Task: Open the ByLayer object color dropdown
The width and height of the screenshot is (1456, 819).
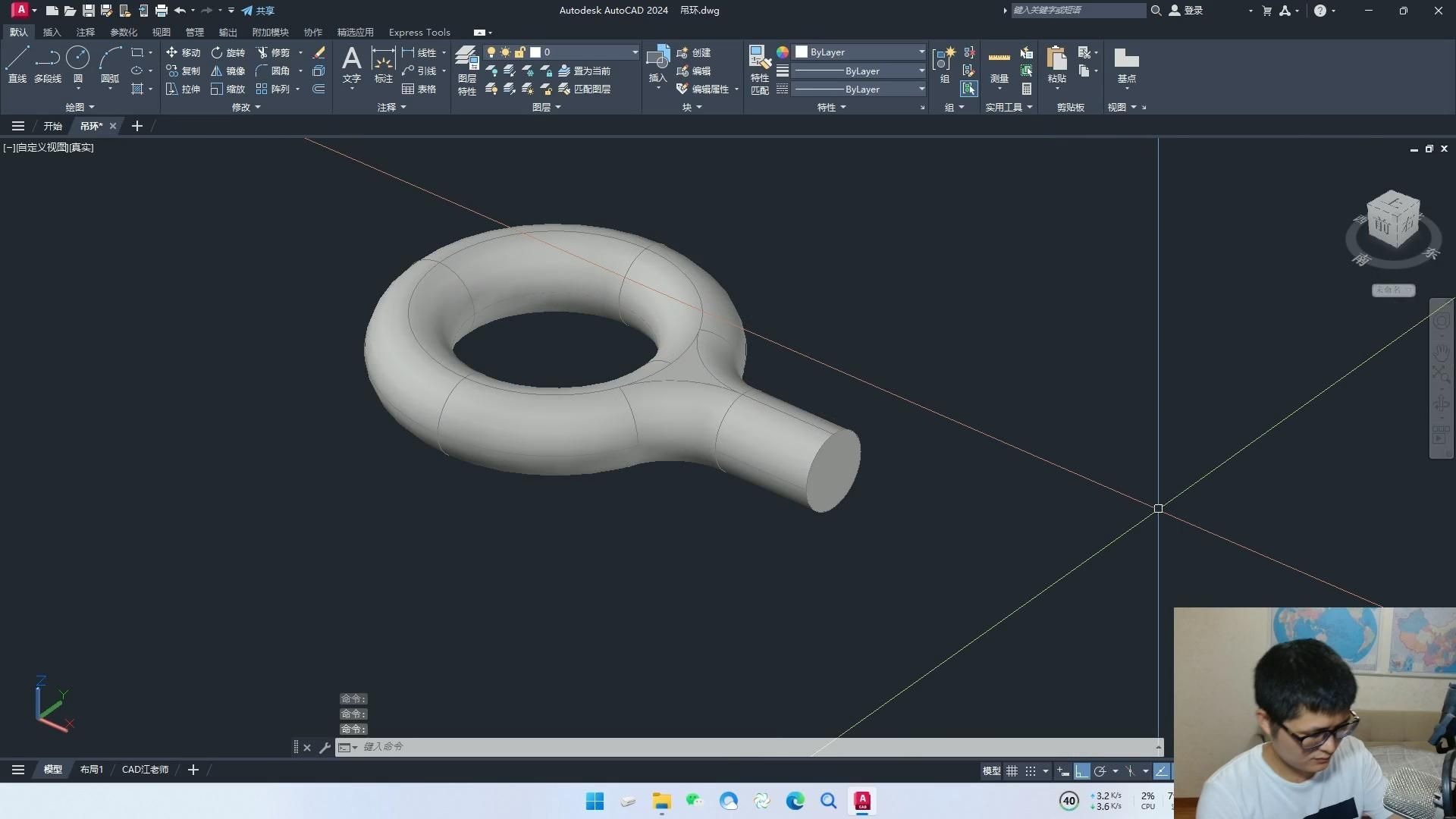Action: click(921, 52)
